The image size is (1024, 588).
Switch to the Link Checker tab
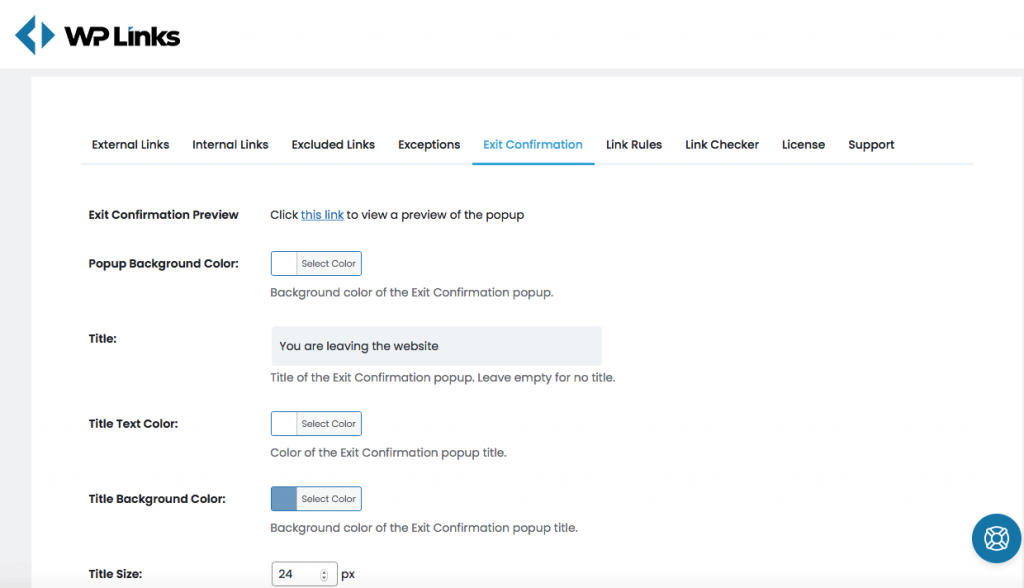pos(722,144)
